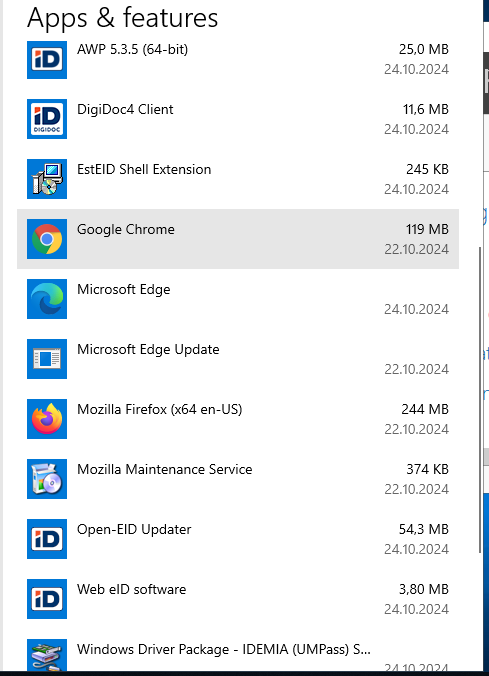
Task: Click the vertical scrollbar of the apps list
Action: pos(480,399)
